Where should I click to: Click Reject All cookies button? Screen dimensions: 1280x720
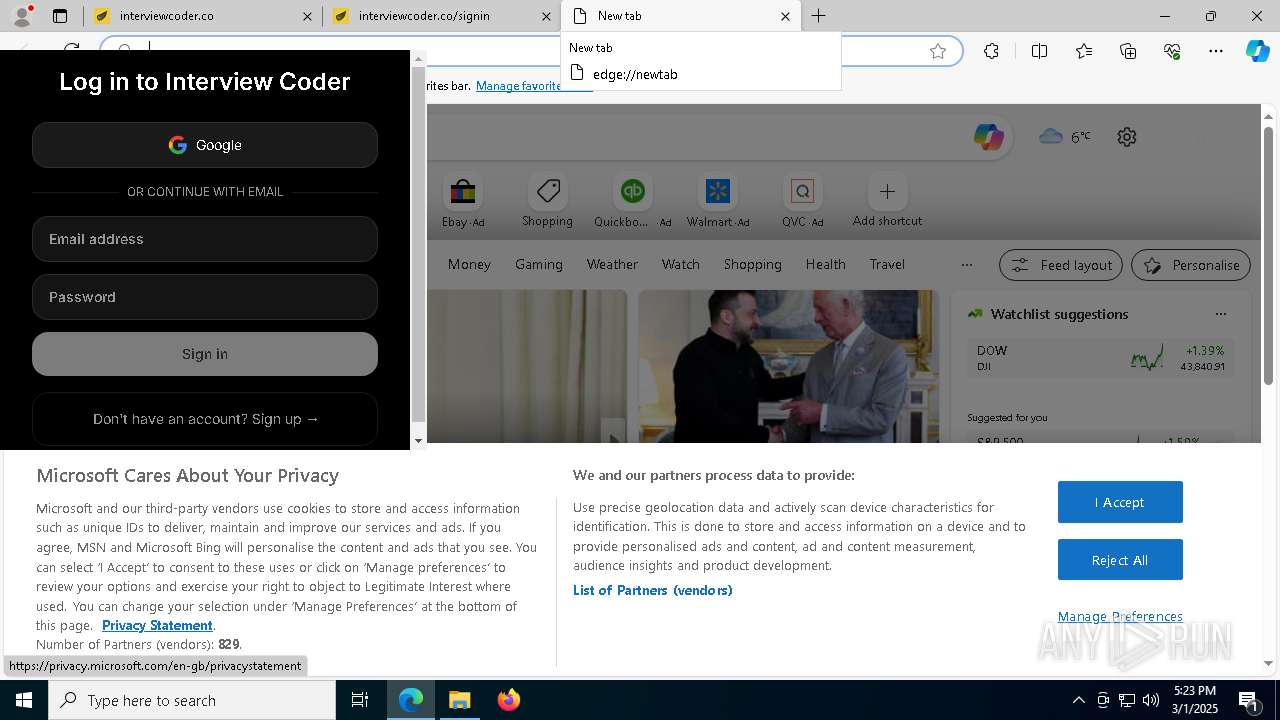pos(1120,560)
